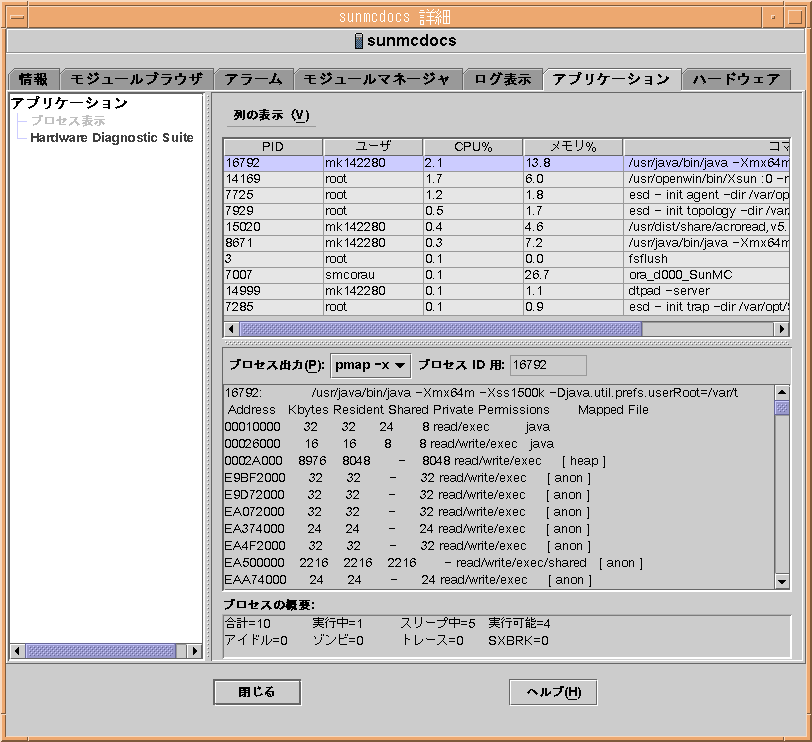
Task: Open the モジュールマネージャ tab
Action: point(377,79)
